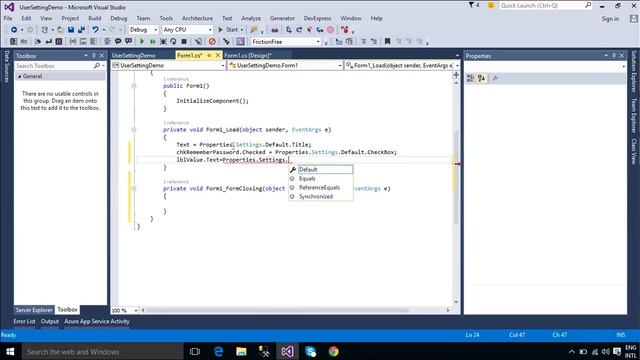
Task: Click the Start debugging button
Action: tap(228, 30)
